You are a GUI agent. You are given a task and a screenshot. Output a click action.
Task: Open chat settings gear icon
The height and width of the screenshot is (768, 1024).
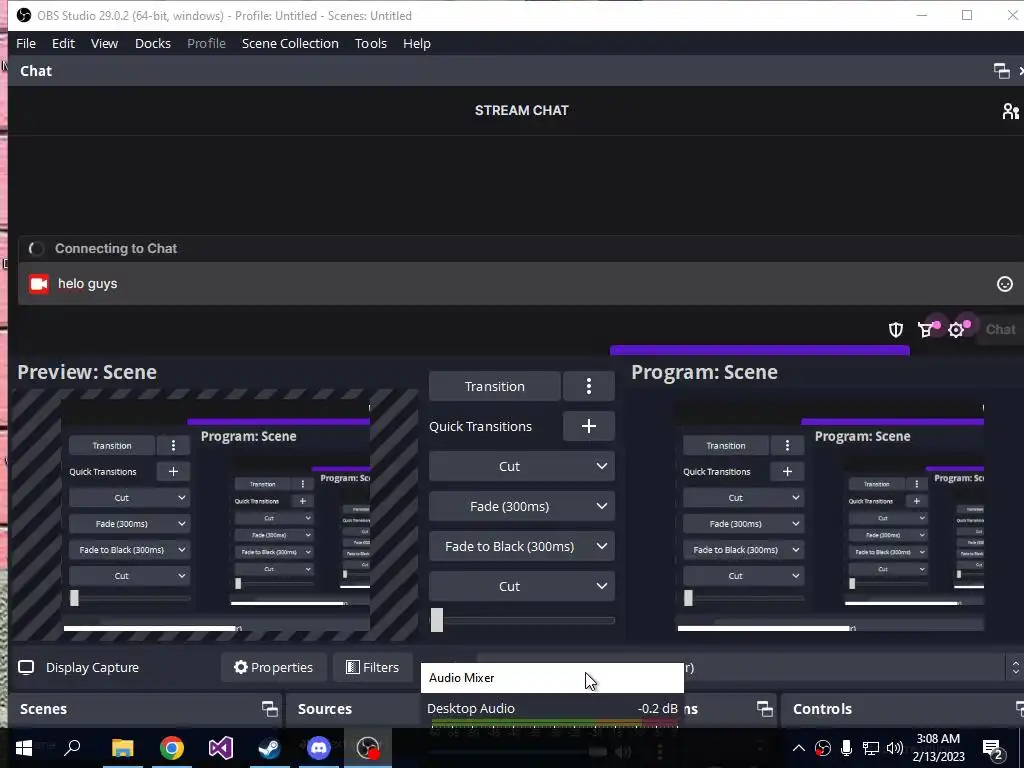(956, 330)
